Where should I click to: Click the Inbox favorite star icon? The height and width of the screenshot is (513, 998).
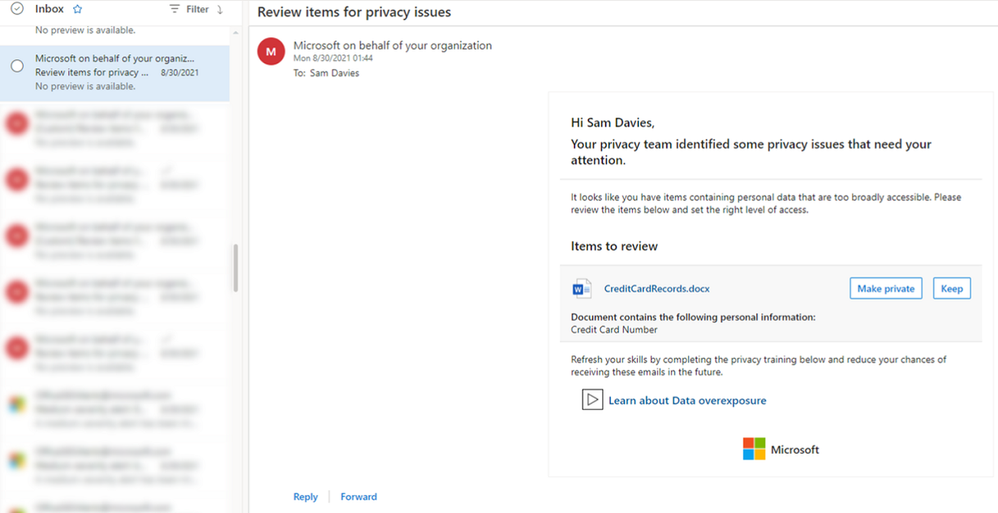point(77,9)
